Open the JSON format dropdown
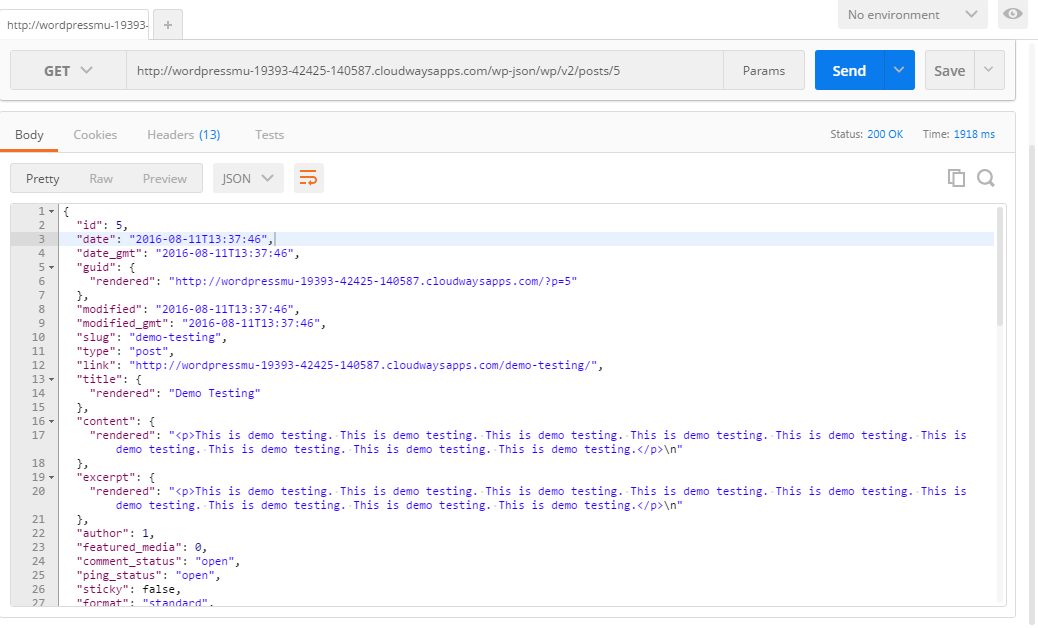Screen dimensions: 1038x628 [248, 178]
